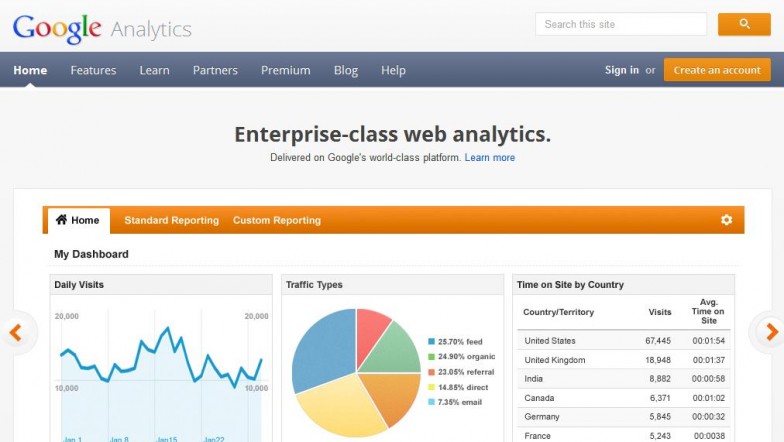Click the Sign in link
The image size is (784, 442).
click(x=622, y=70)
